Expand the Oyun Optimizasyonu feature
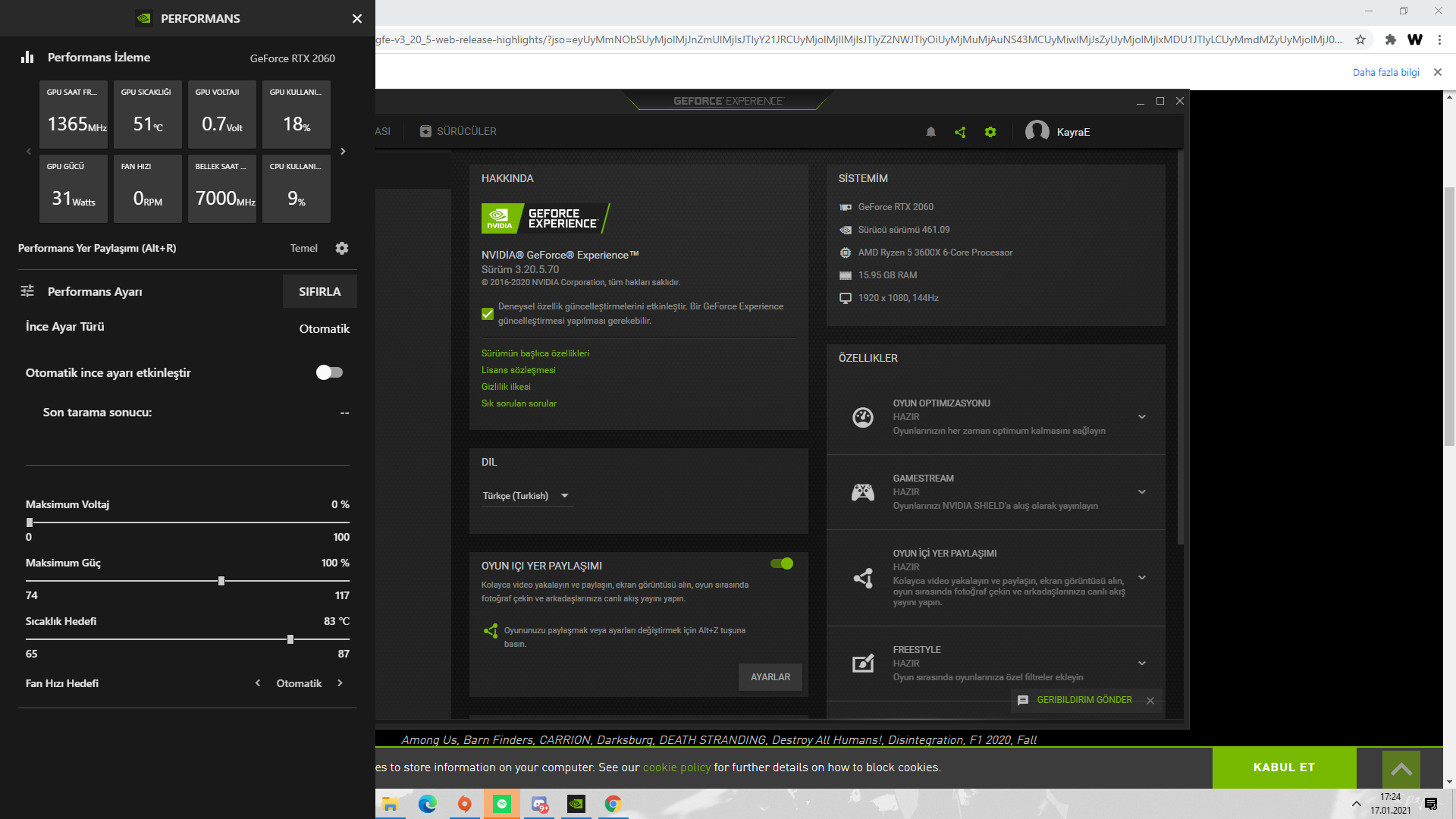The width and height of the screenshot is (1456, 819). (x=1142, y=417)
